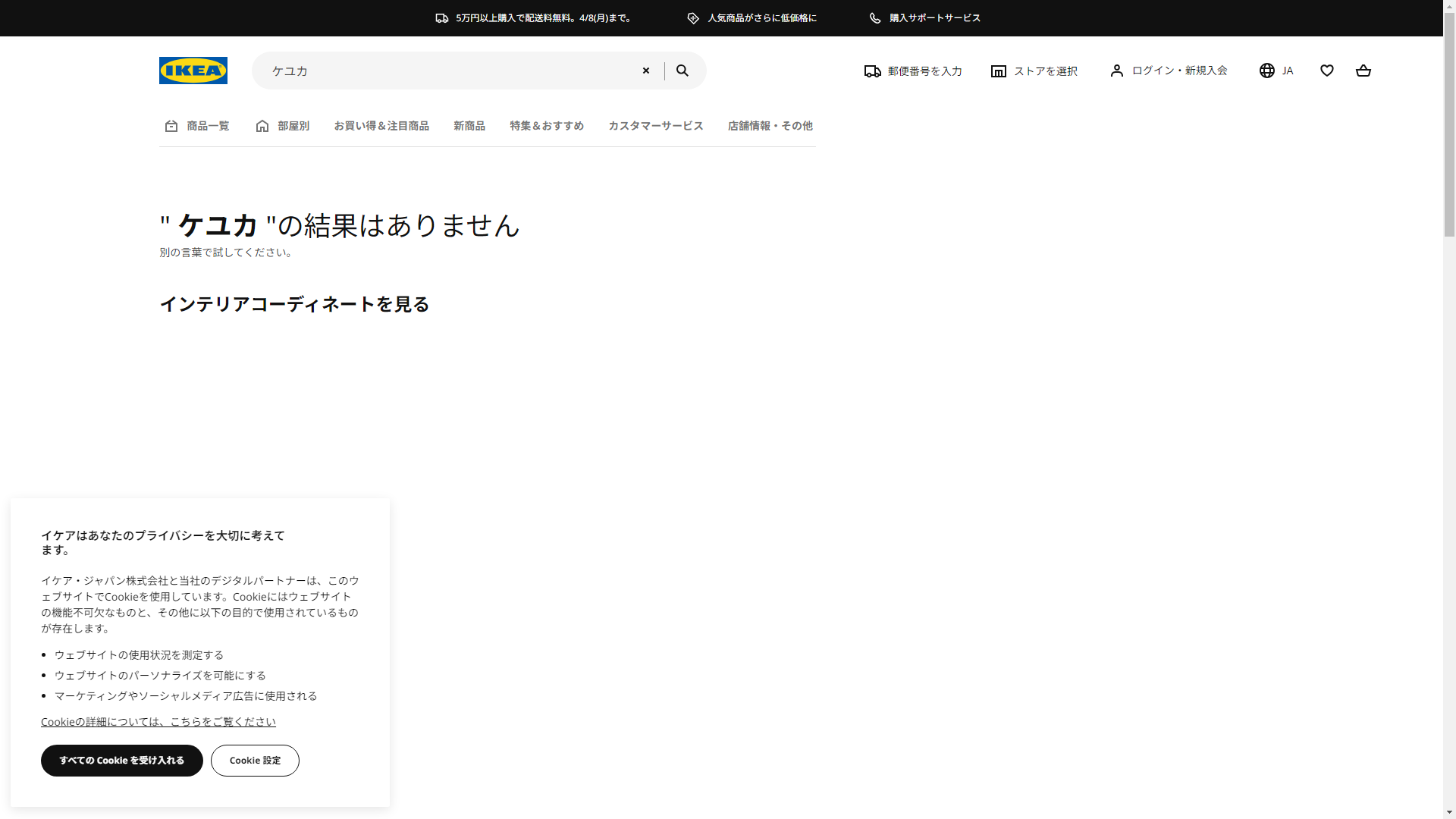Click the delivery truck postal code icon

[872, 71]
